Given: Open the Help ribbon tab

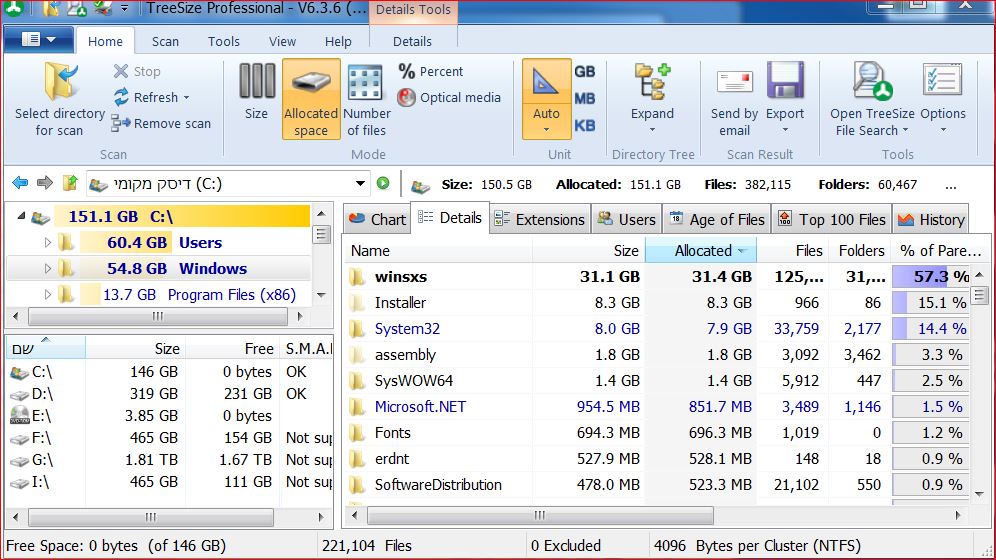Looking at the screenshot, I should pyautogui.click(x=338, y=41).
